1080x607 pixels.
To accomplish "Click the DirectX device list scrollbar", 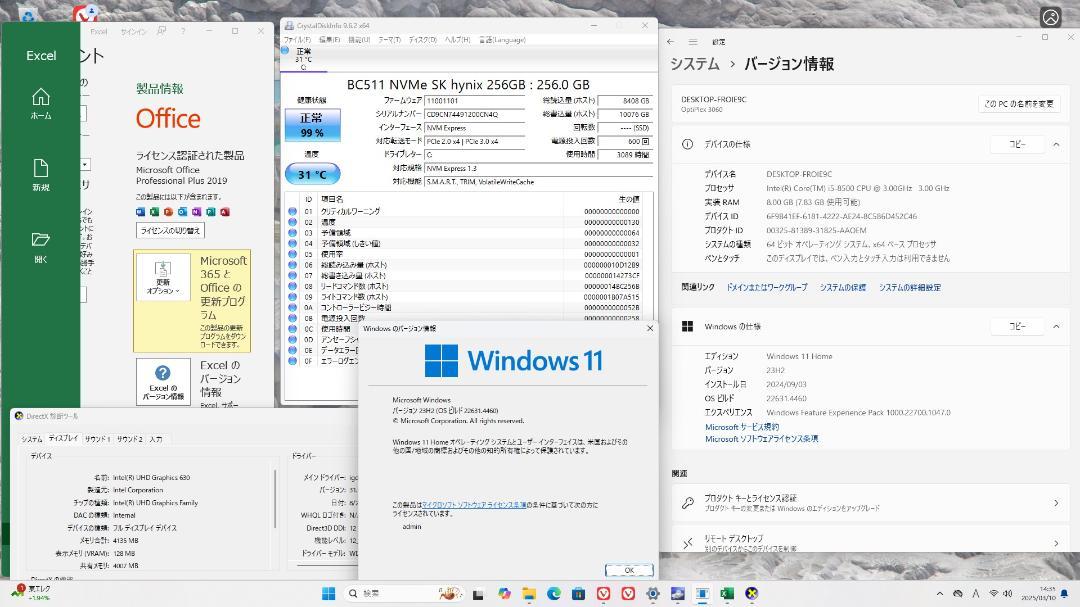I will click(x=275, y=500).
